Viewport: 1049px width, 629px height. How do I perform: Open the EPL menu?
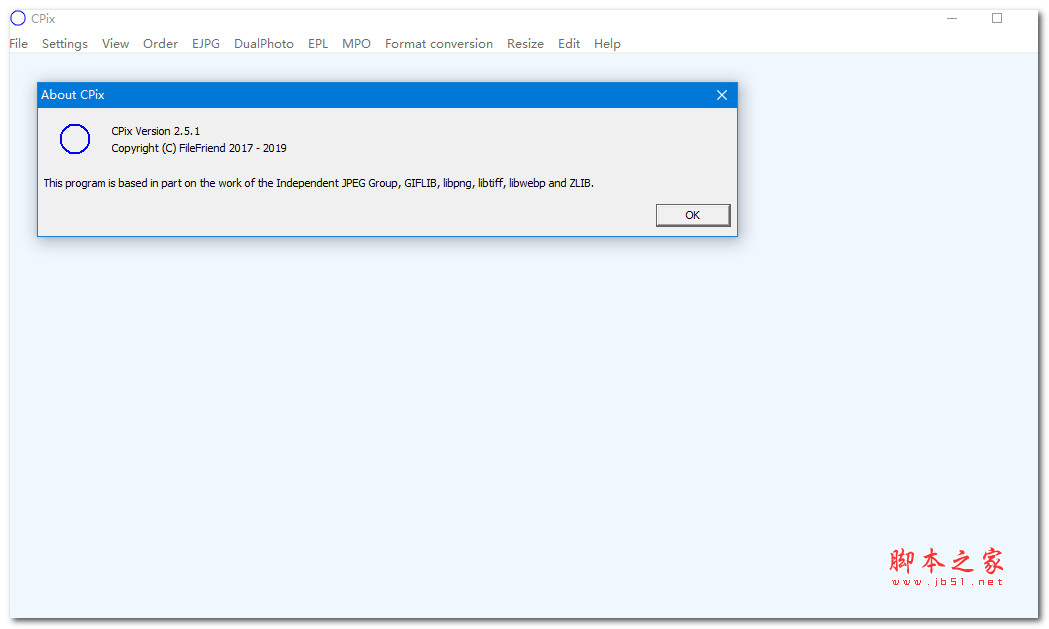[x=318, y=43]
